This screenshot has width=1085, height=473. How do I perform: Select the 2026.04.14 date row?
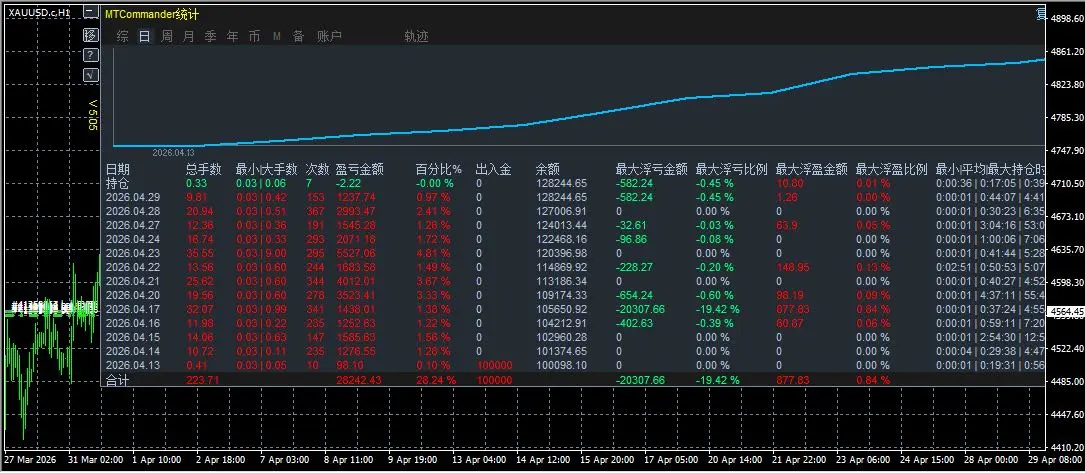click(133, 351)
